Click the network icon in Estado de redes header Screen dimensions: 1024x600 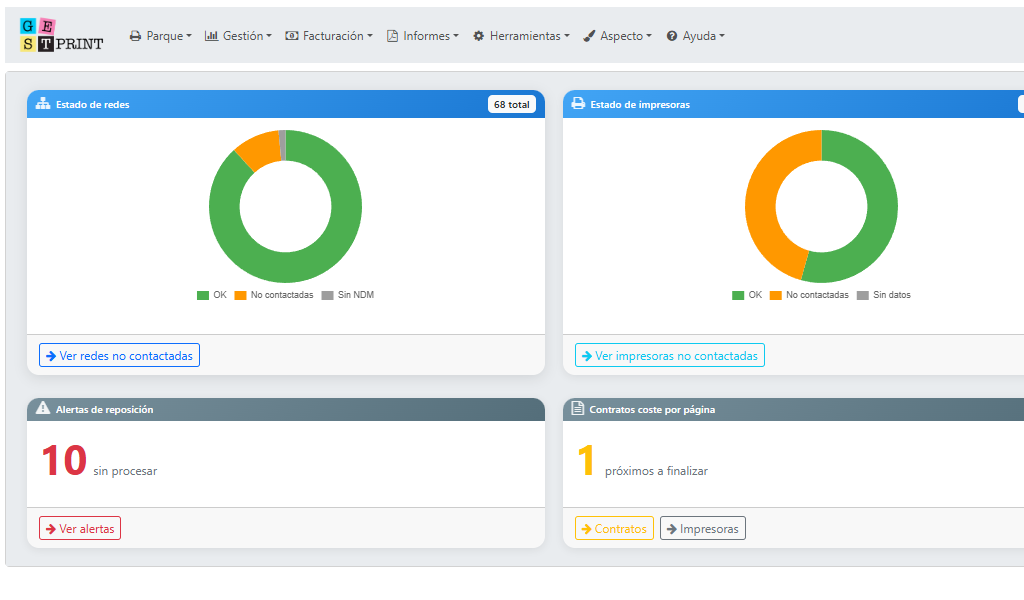tap(43, 104)
